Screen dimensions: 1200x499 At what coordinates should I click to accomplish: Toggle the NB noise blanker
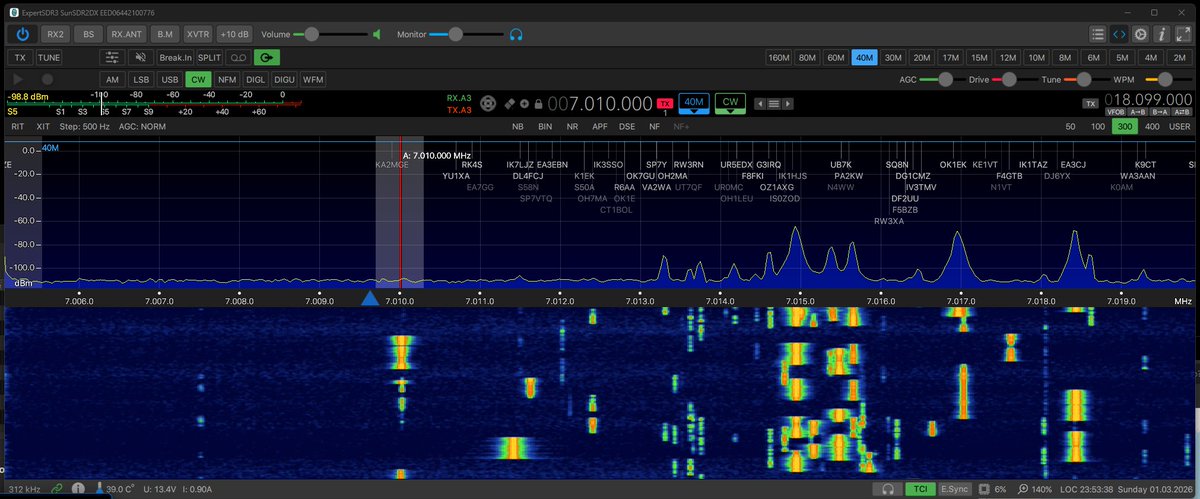click(517, 127)
